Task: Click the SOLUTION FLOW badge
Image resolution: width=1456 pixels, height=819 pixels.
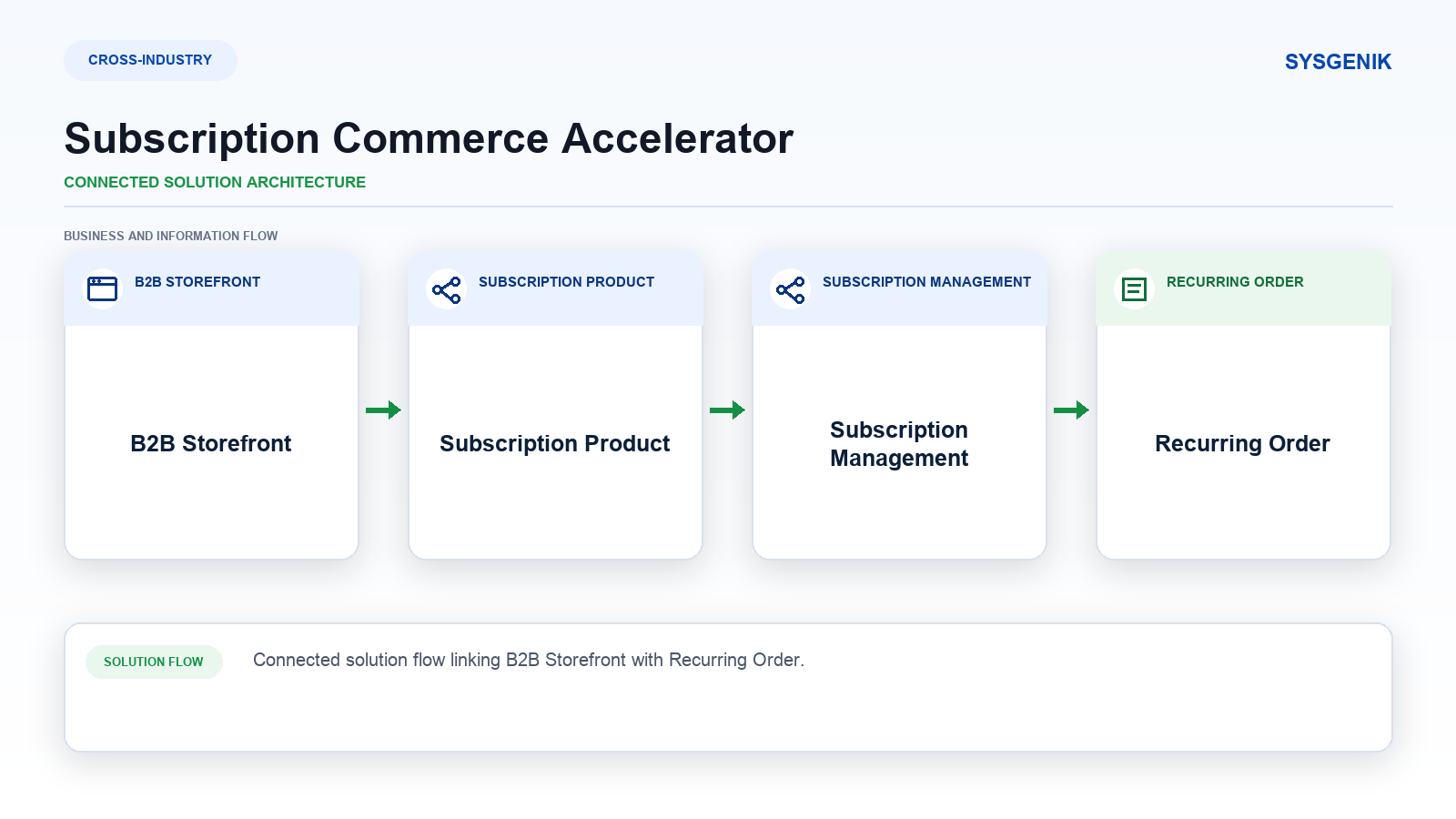Action: point(154,662)
